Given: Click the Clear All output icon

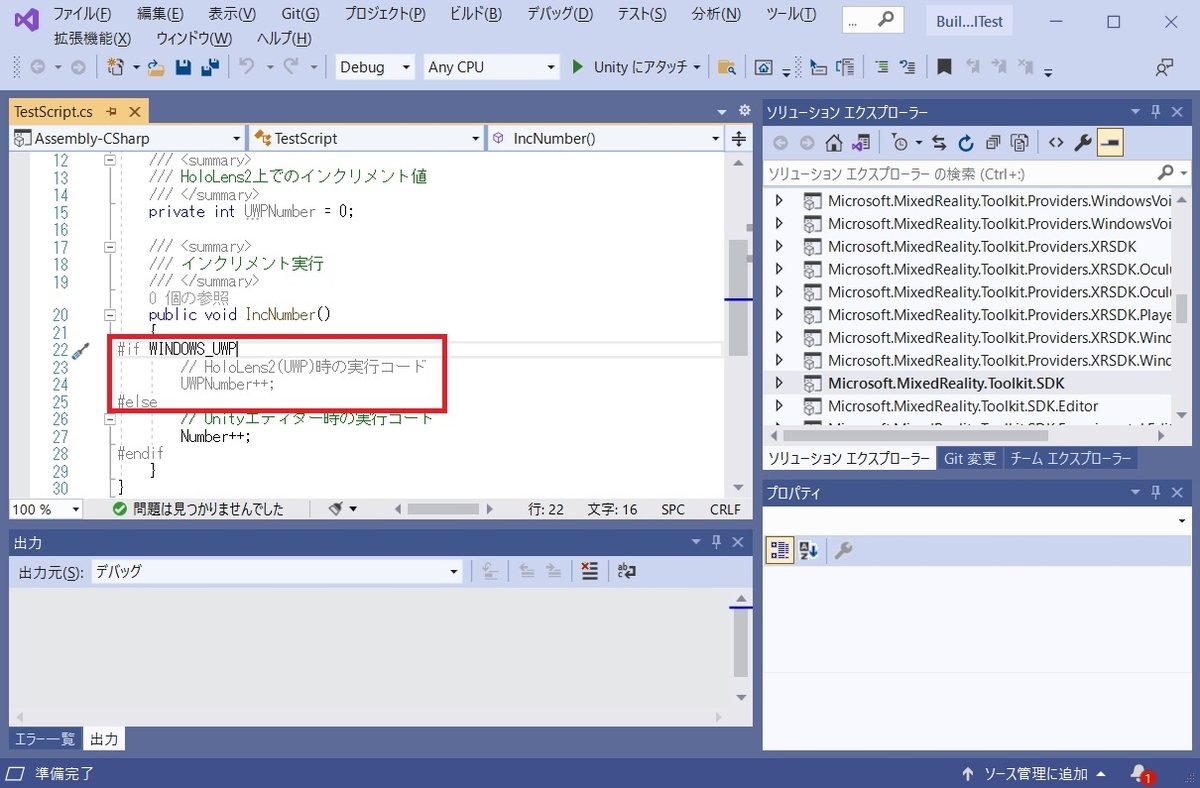Looking at the screenshot, I should pyautogui.click(x=590, y=571).
